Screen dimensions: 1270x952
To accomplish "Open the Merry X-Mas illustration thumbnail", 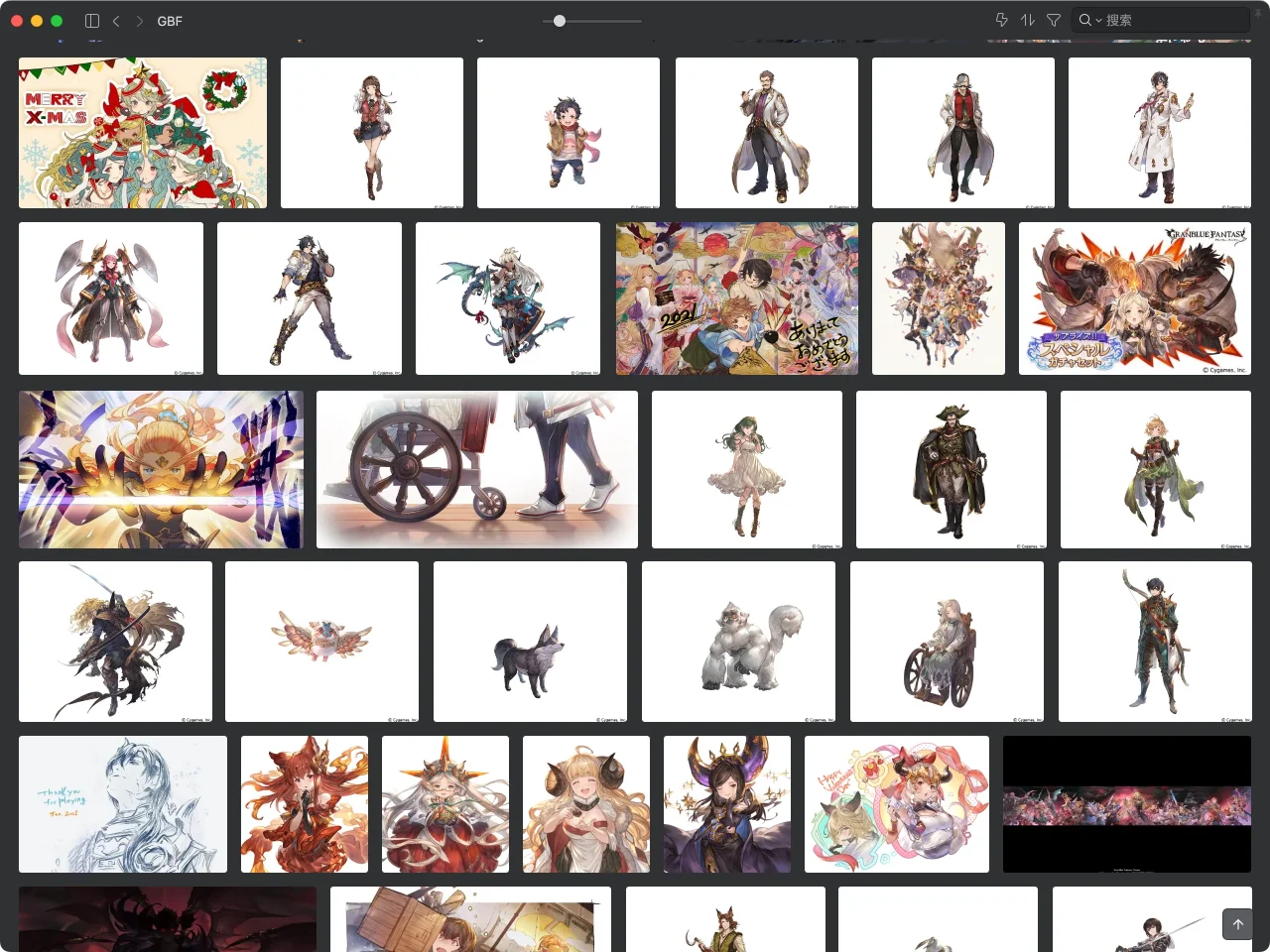I will pos(143,133).
